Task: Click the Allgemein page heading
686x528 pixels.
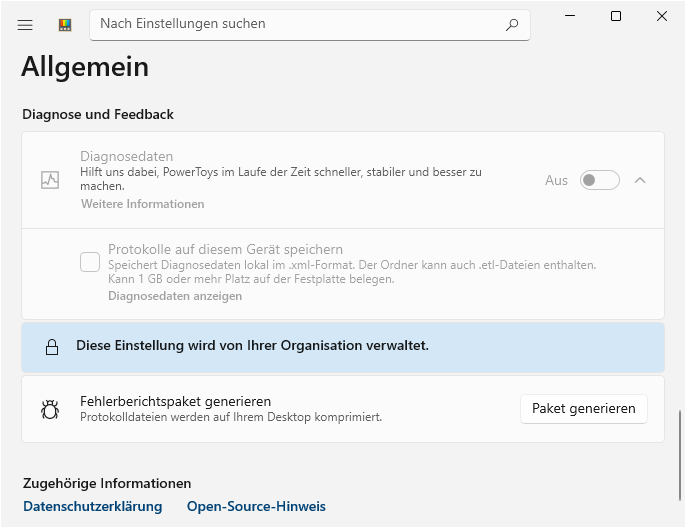Action: pos(85,67)
